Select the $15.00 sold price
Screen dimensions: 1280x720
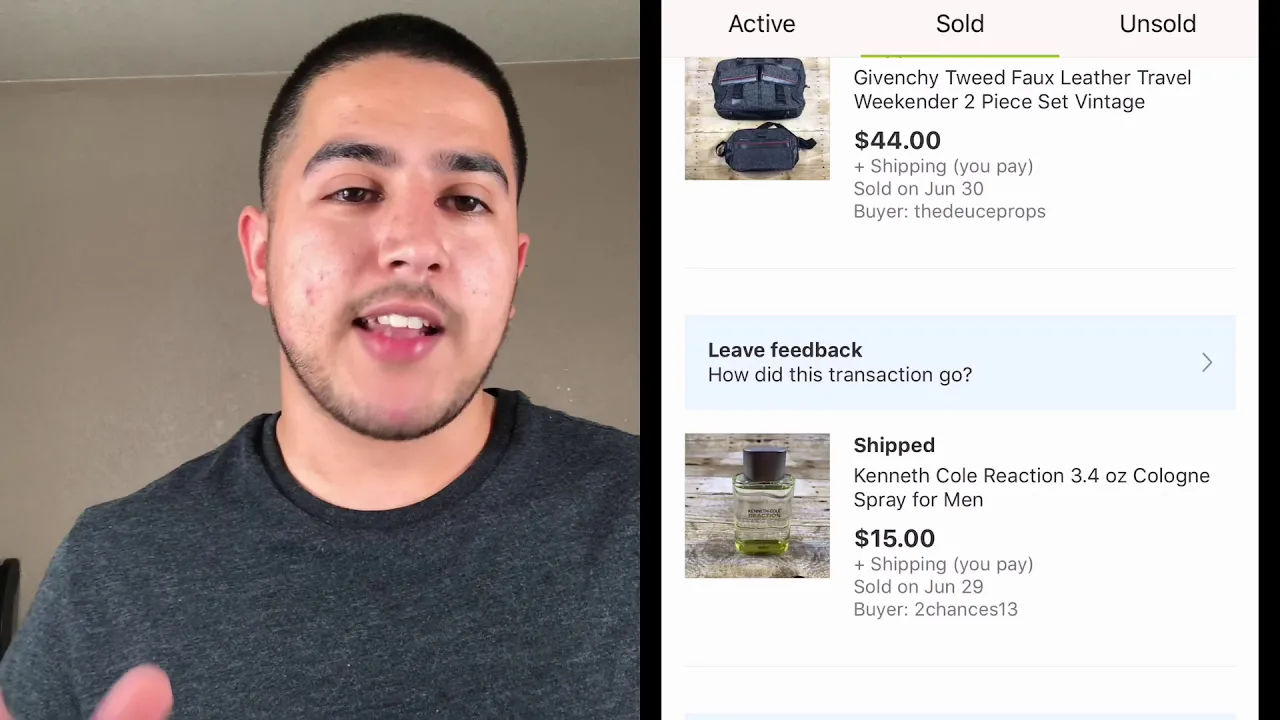click(x=894, y=538)
